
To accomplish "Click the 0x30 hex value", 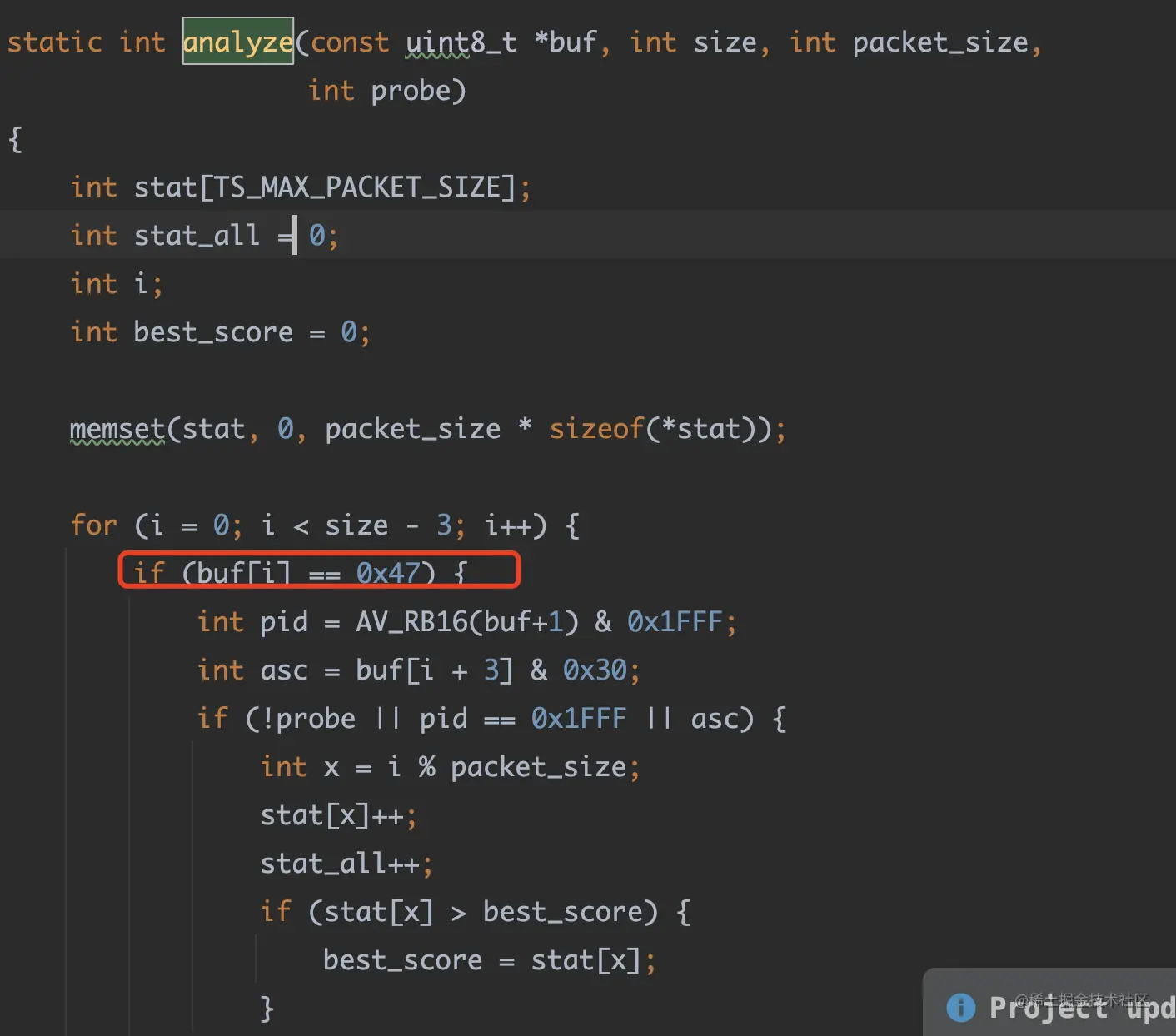I will pyautogui.click(x=595, y=670).
